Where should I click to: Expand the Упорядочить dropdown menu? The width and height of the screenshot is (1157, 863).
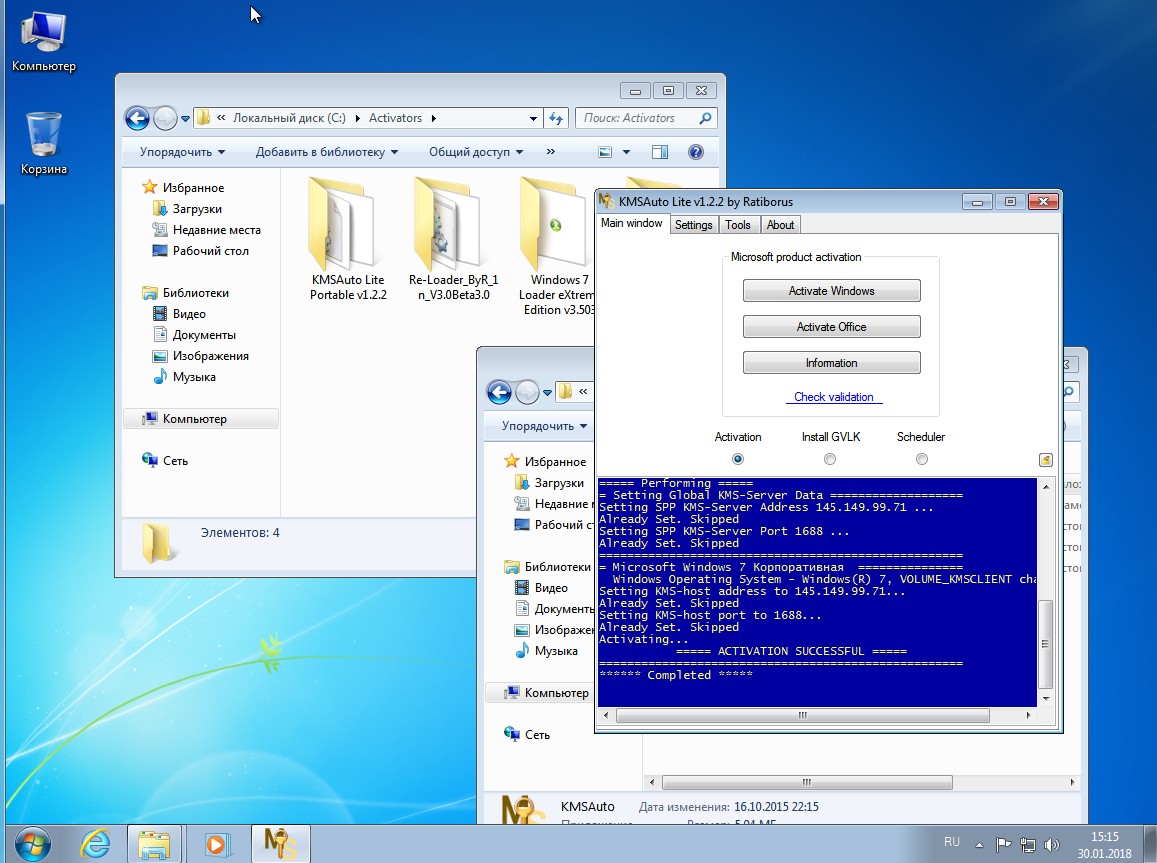[x=182, y=152]
